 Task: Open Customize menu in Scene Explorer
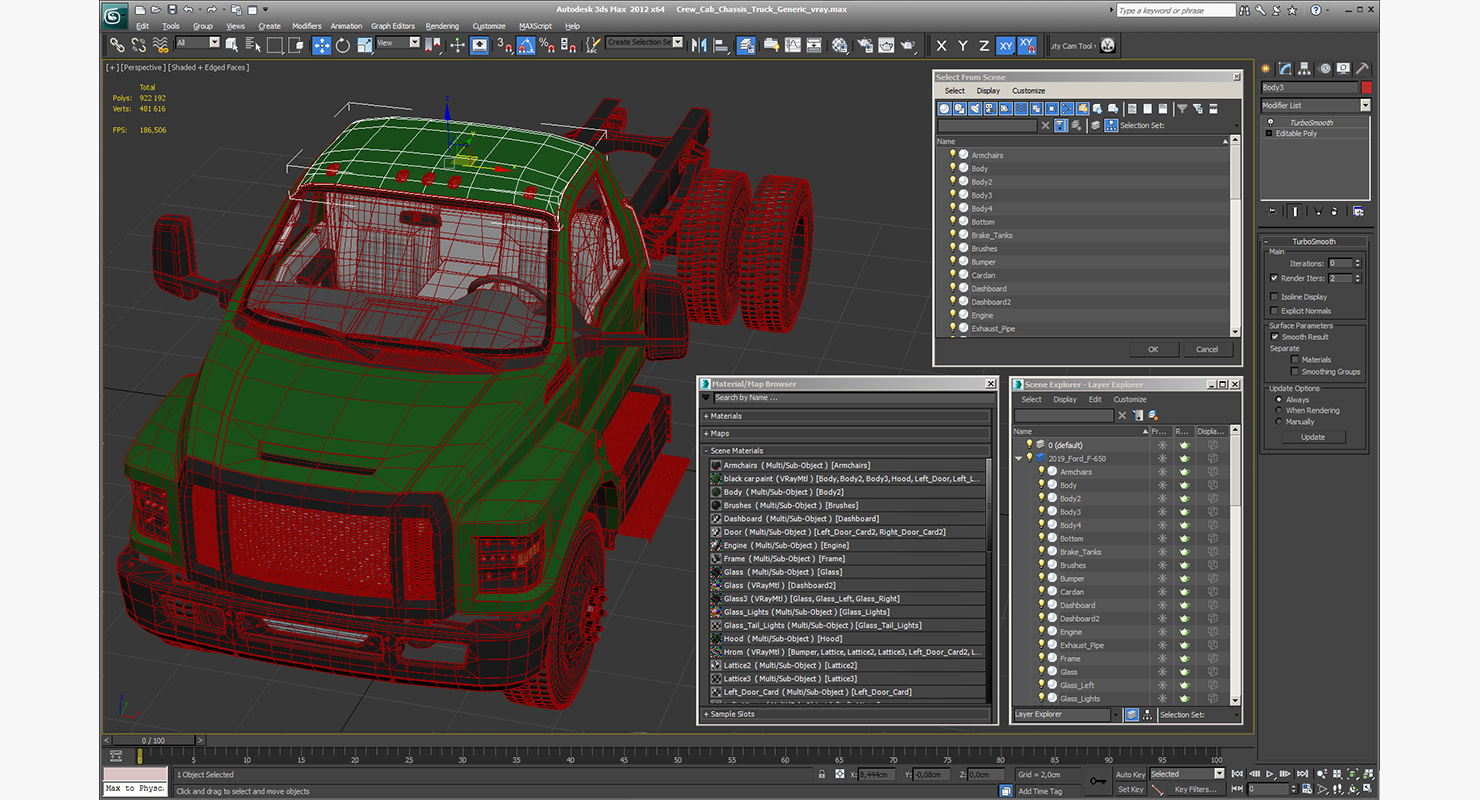coord(1130,399)
